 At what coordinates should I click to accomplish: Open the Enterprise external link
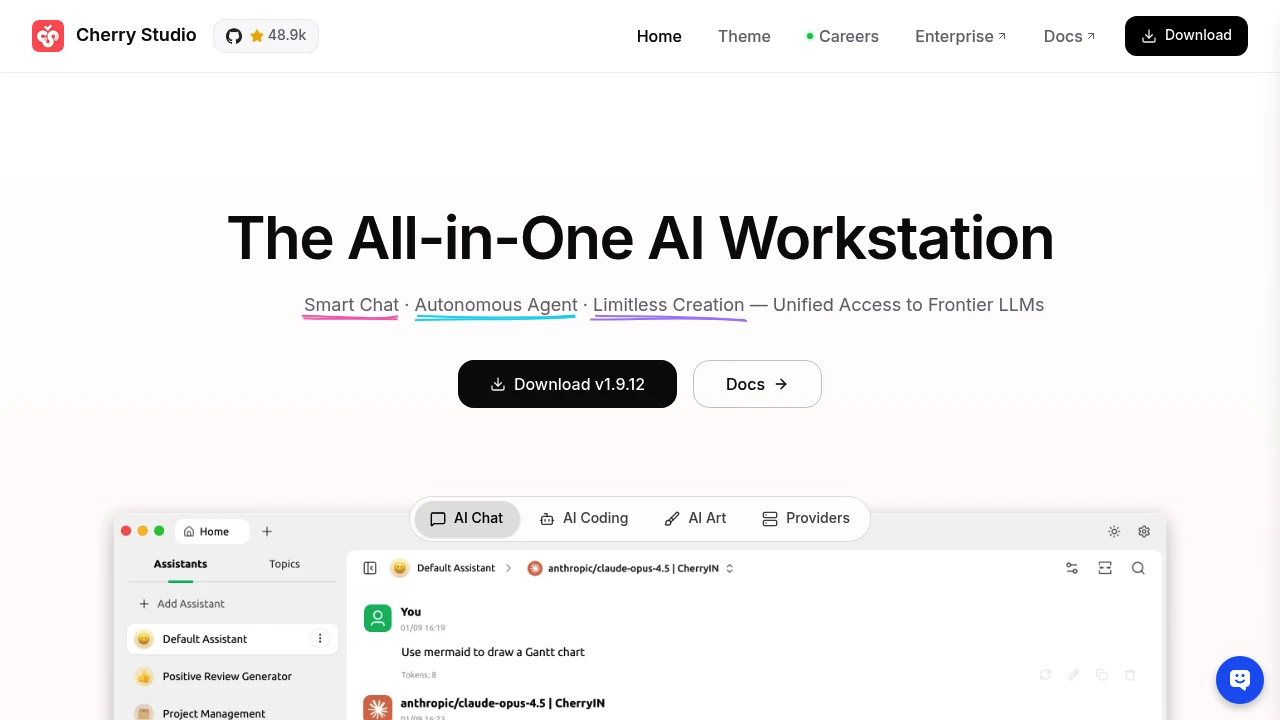point(961,36)
